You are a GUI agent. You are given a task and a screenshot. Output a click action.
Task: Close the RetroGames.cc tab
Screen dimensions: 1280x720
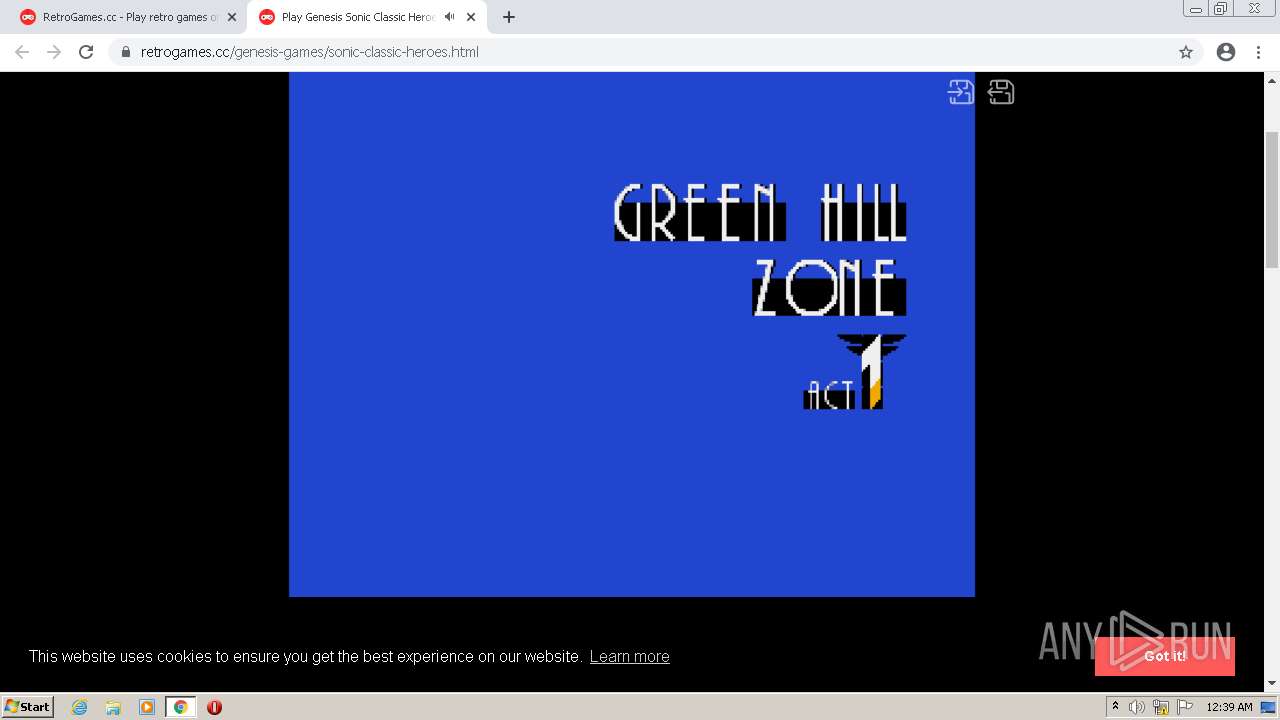(232, 17)
